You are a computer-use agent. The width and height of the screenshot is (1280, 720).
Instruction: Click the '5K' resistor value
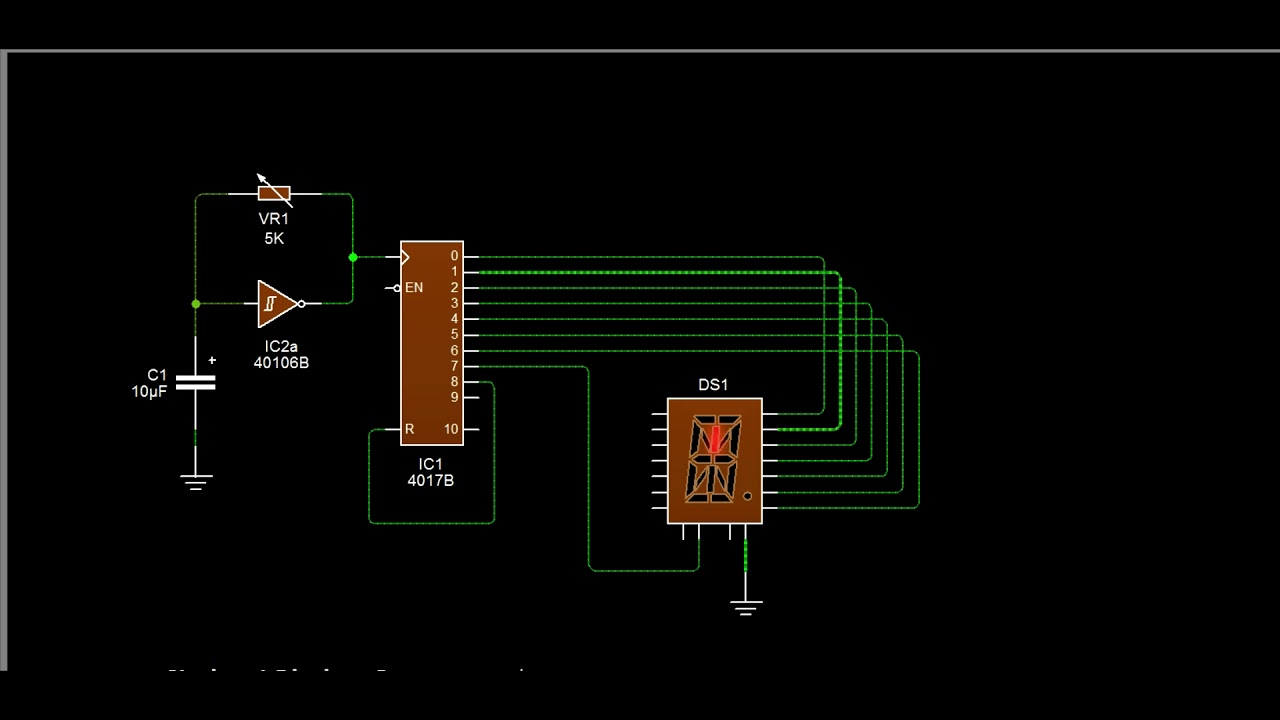274,239
